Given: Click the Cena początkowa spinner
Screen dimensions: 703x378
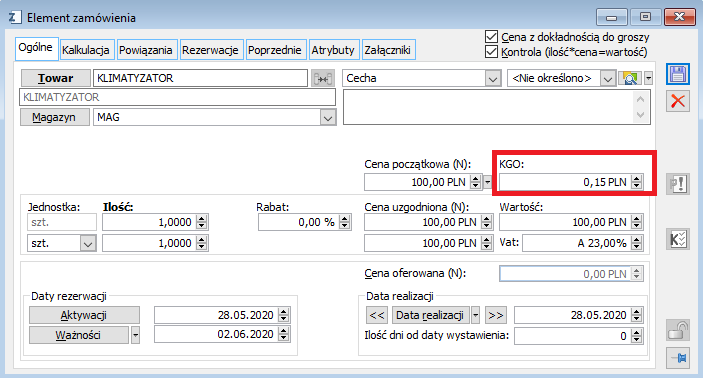Looking at the screenshot, I should (x=476, y=182).
